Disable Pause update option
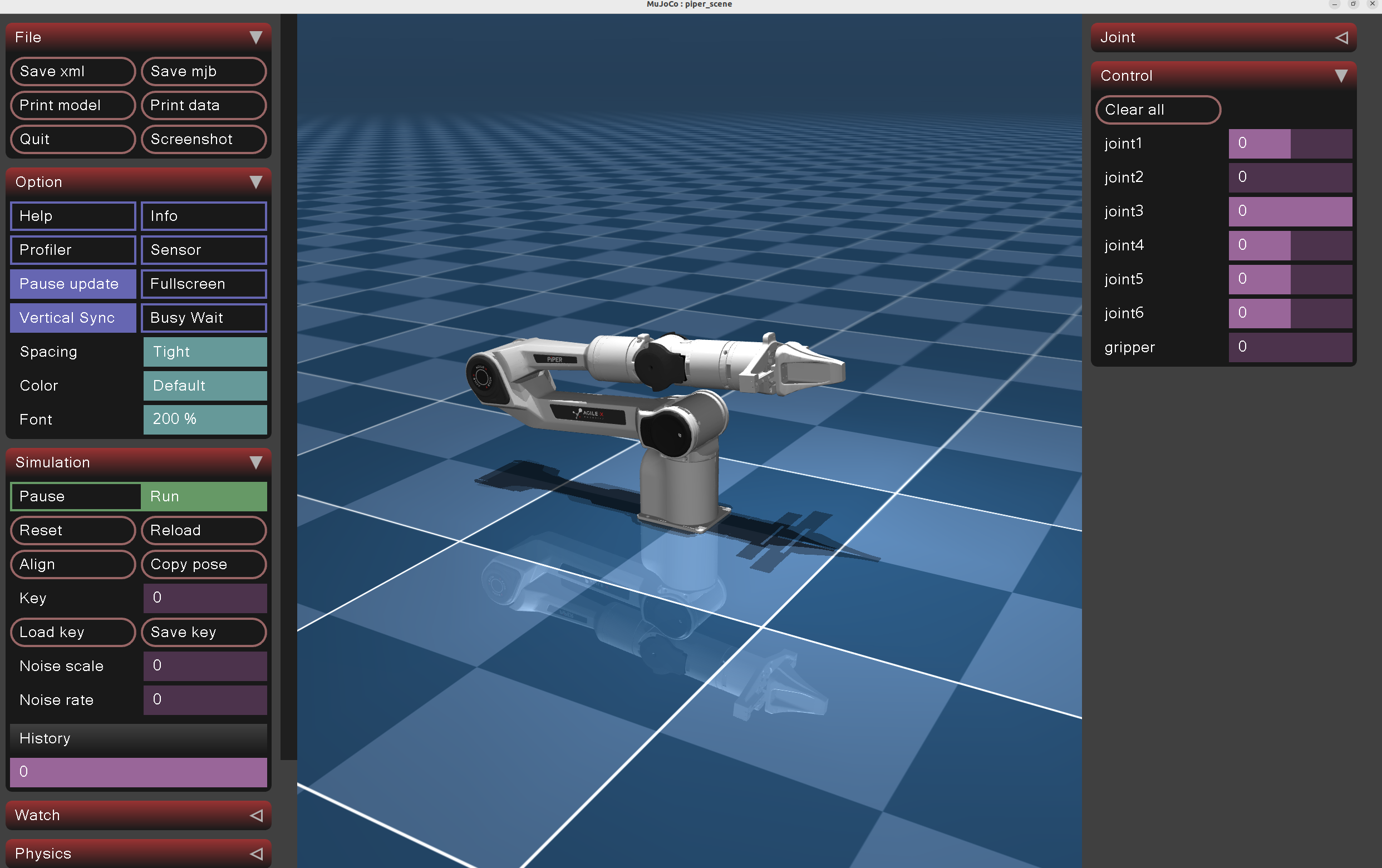Image resolution: width=1382 pixels, height=868 pixels. point(73,283)
